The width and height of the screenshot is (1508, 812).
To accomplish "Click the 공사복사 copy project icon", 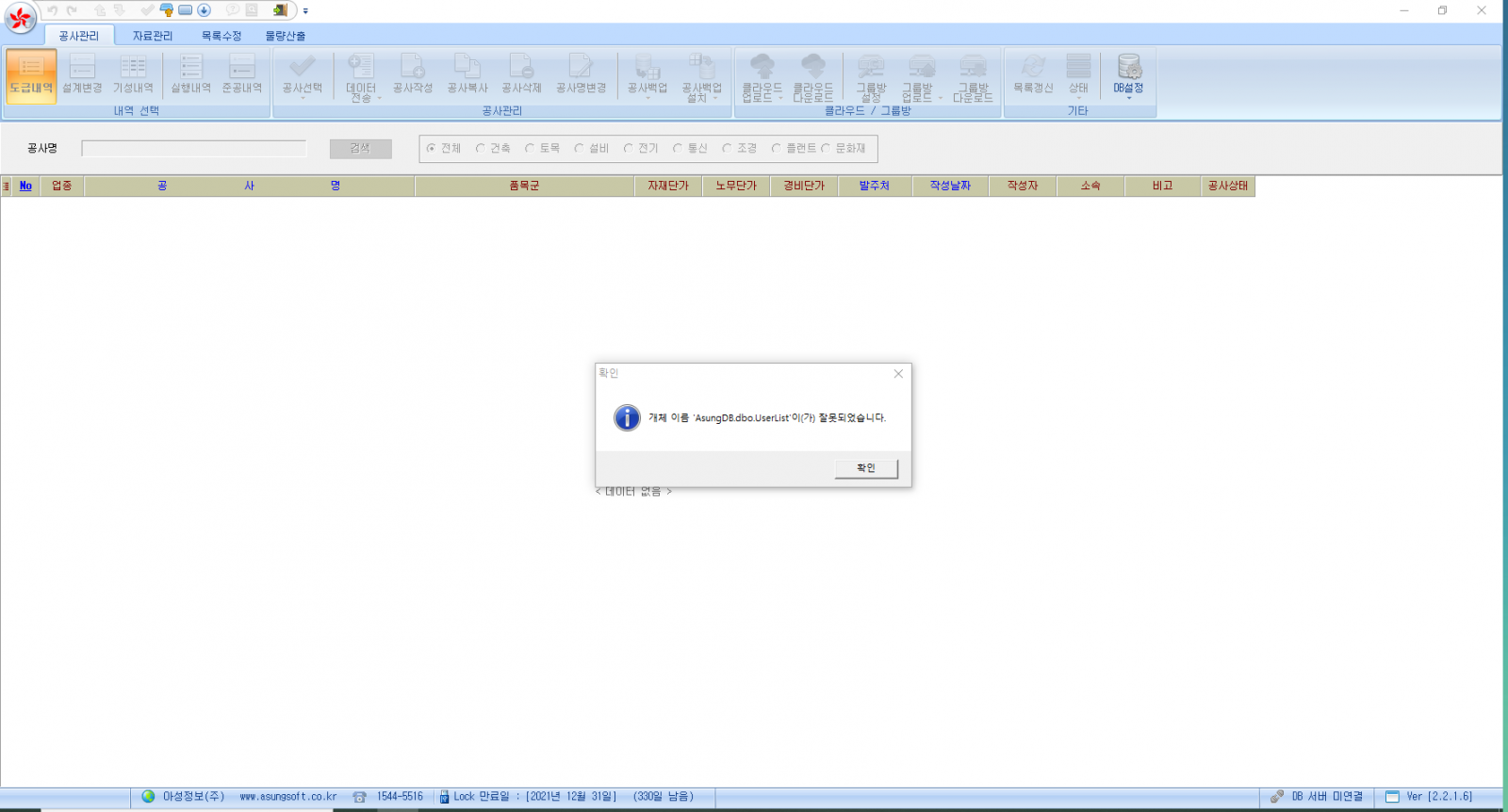I will pyautogui.click(x=467, y=74).
